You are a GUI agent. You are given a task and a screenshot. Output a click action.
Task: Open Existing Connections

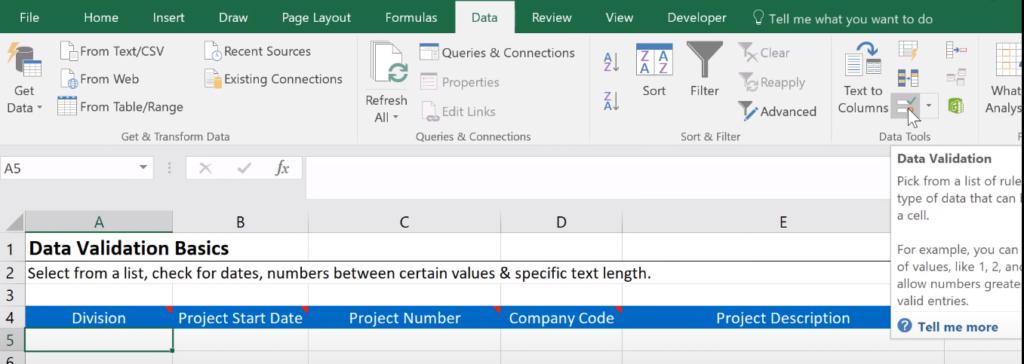pos(273,79)
